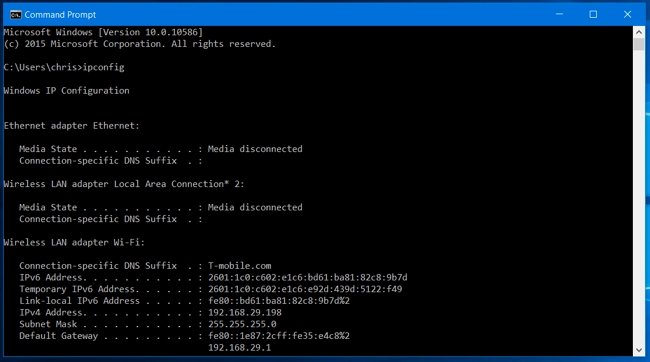Viewport: 650px width, 362px height.
Task: Click the subnet mask 255.255.255.0
Action: click(242, 324)
